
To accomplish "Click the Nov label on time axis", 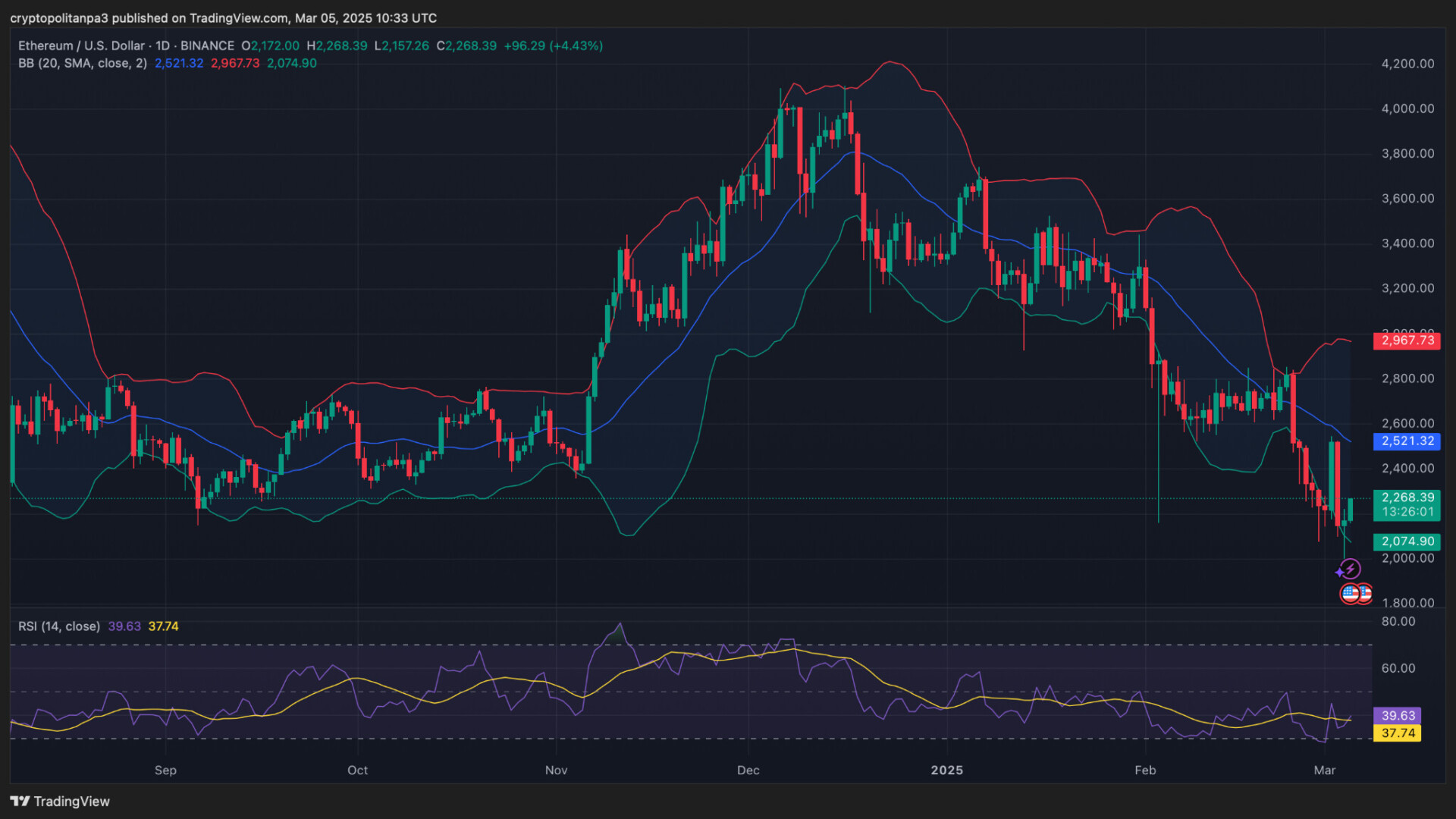I will [556, 770].
